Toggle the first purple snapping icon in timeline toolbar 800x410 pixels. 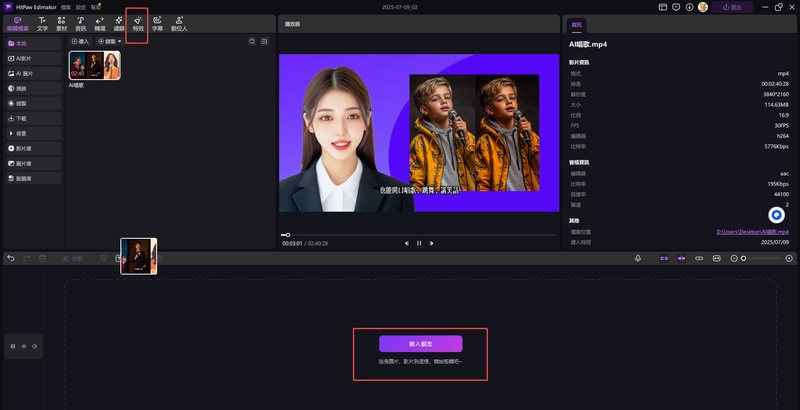coord(664,259)
